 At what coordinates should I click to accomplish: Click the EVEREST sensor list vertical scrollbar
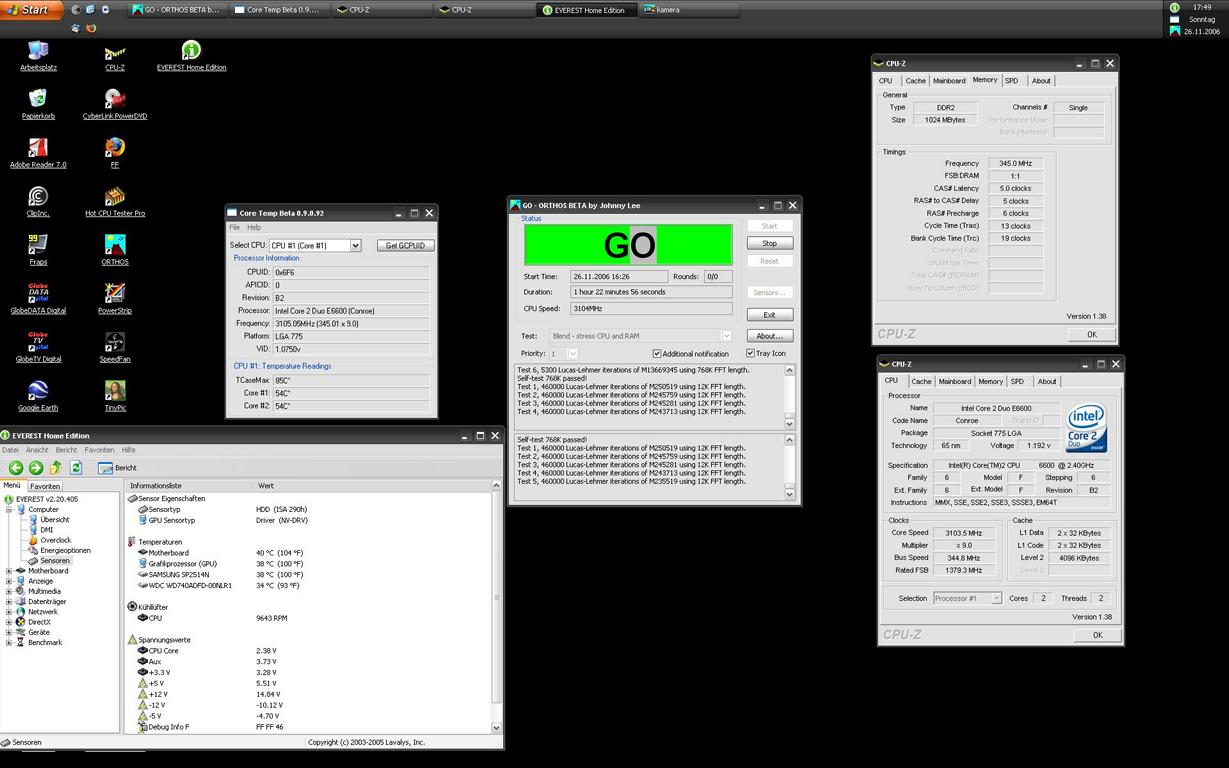pos(497,607)
